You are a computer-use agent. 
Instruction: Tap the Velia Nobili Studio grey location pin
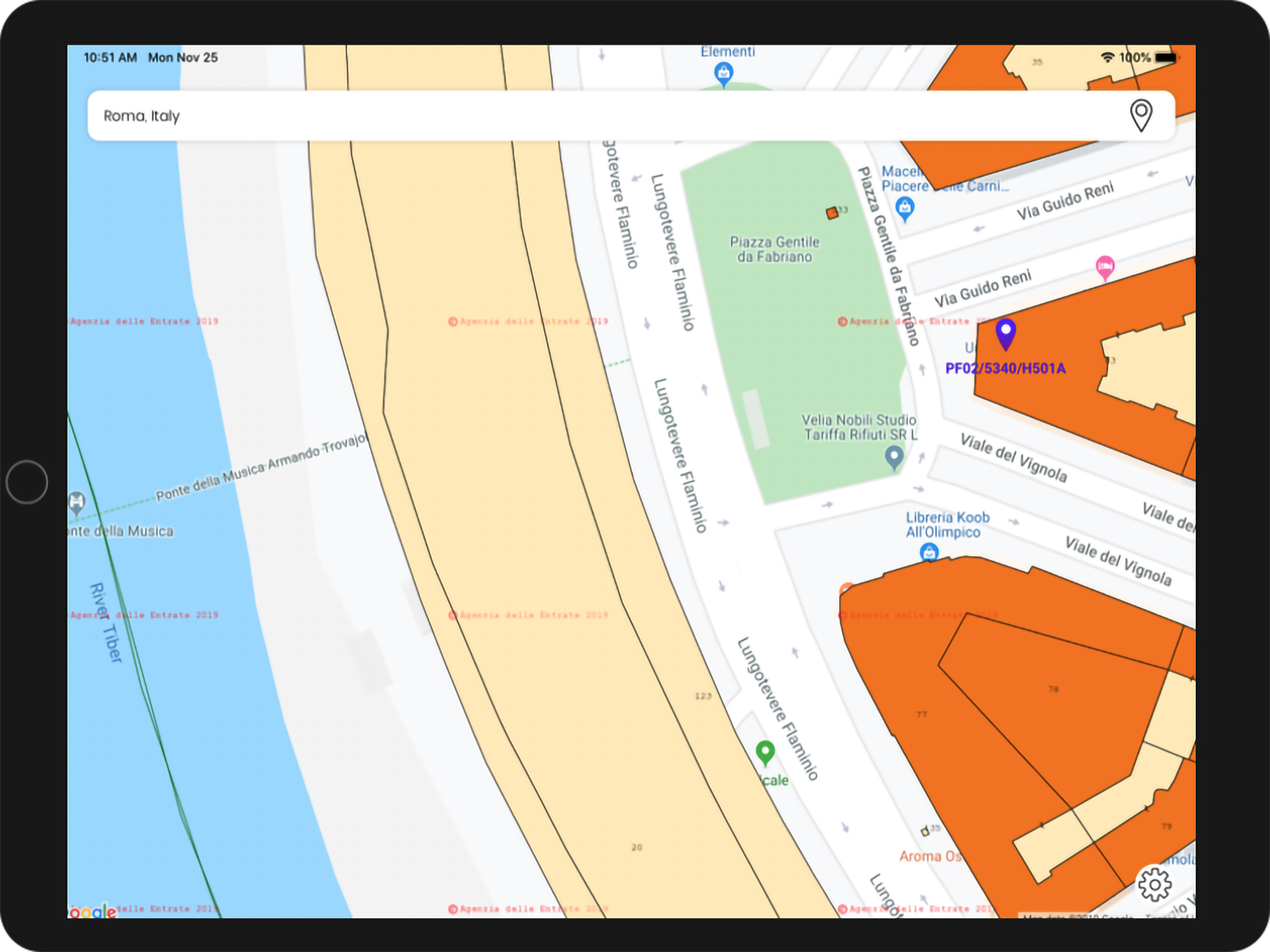coord(894,459)
